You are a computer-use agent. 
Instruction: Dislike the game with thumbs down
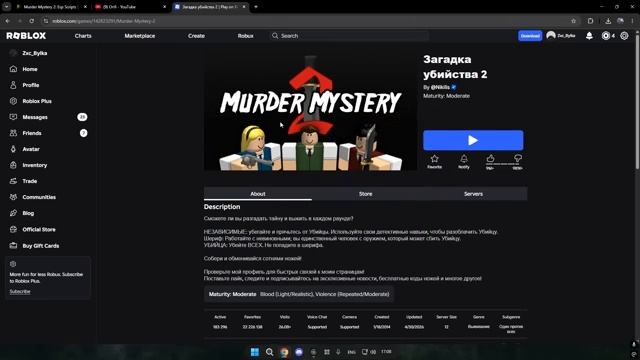pyautogui.click(x=518, y=158)
